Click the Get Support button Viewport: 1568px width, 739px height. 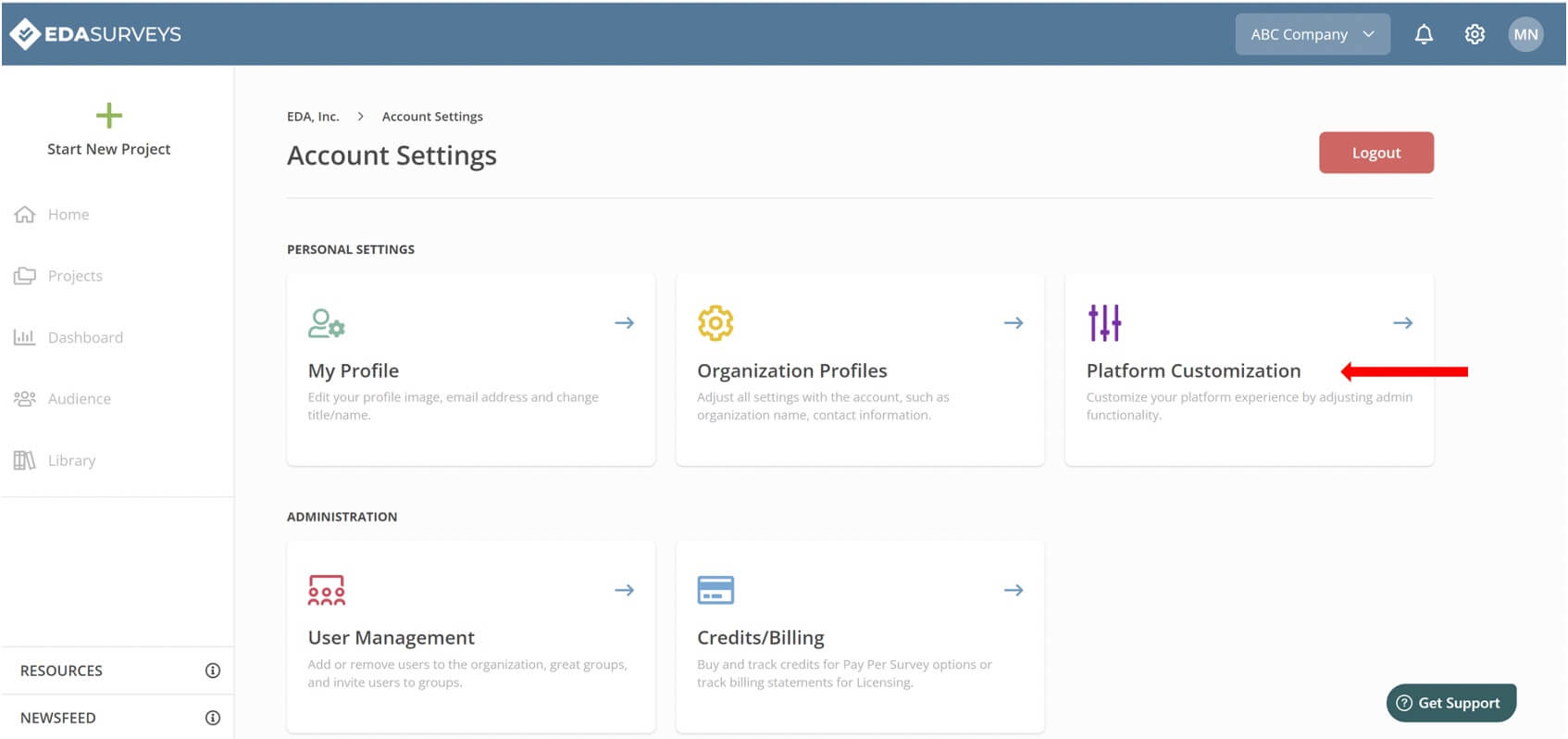tap(1450, 703)
